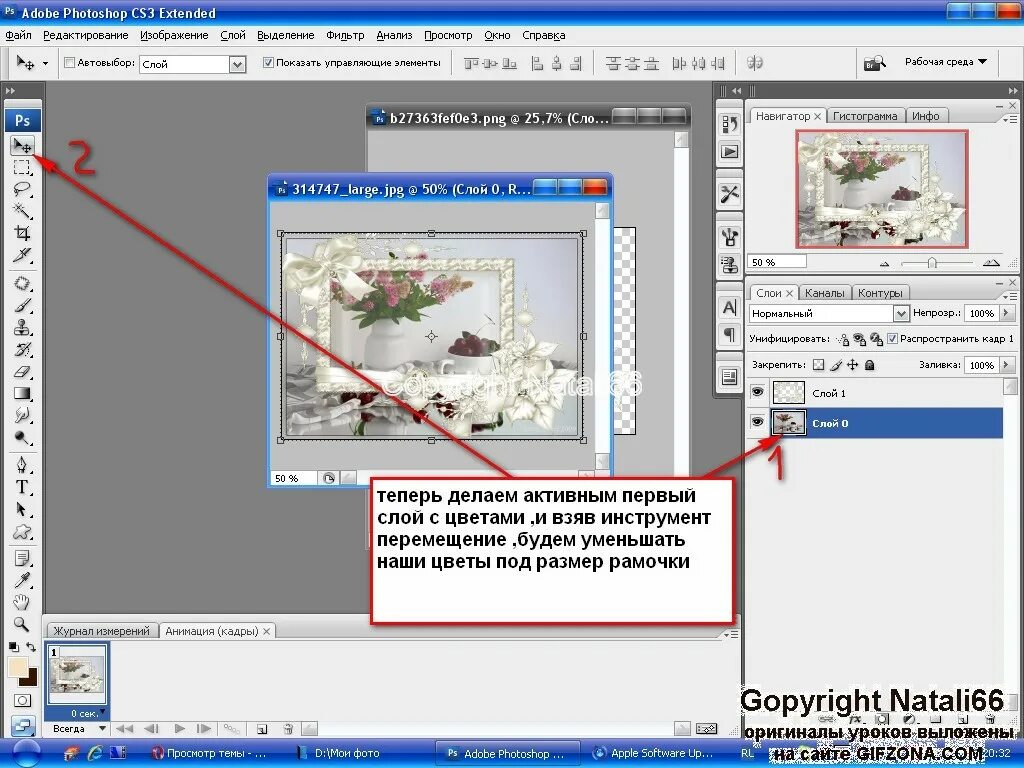The image size is (1024, 768).
Task: Select the History Brush tool
Action: (x=22, y=349)
